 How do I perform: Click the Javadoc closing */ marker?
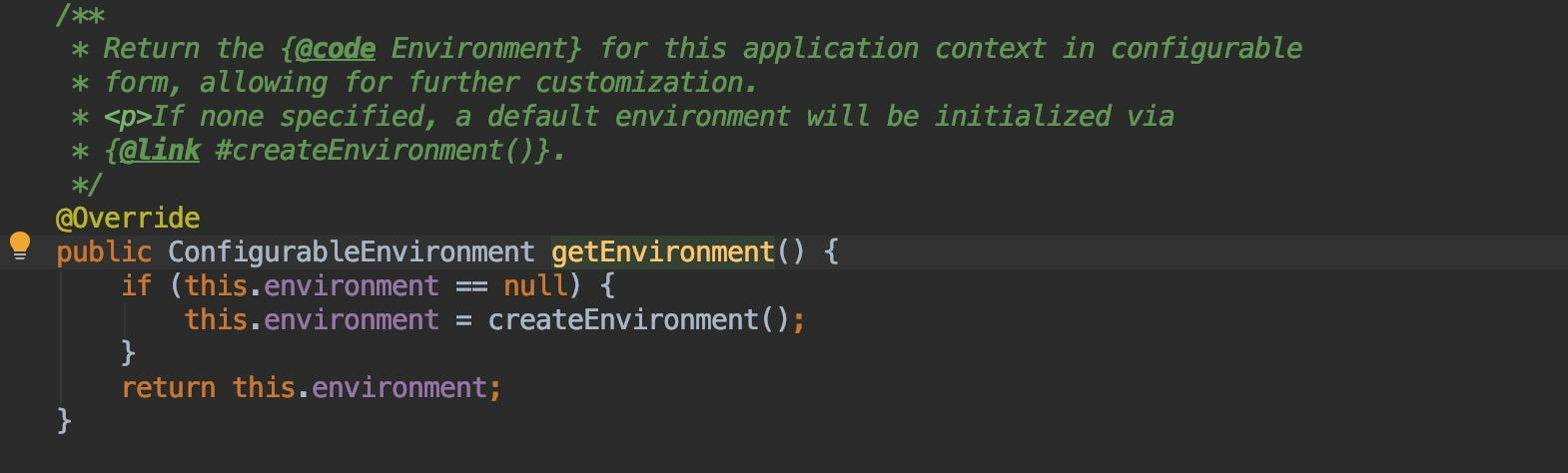(x=87, y=185)
